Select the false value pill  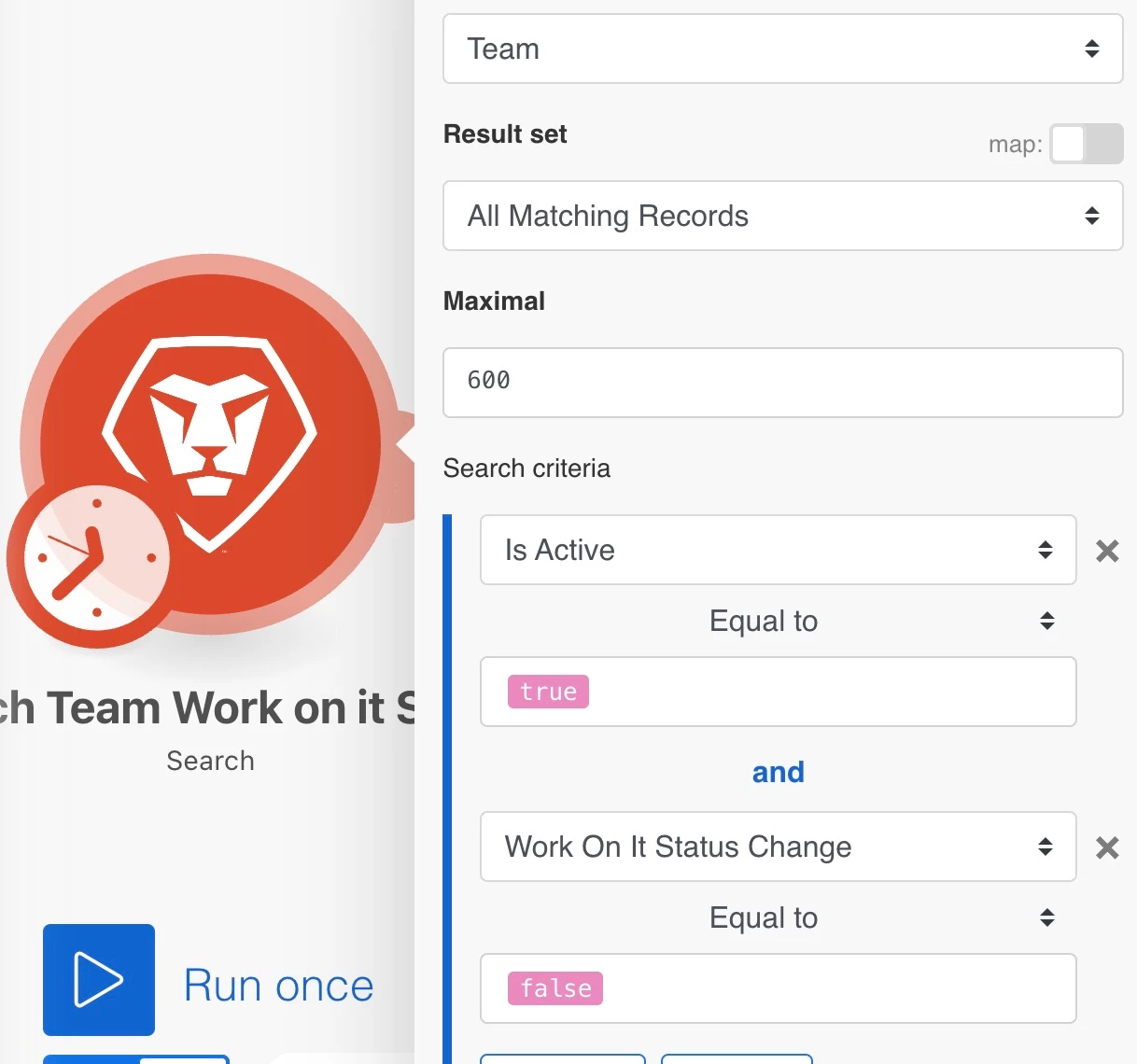(555, 988)
